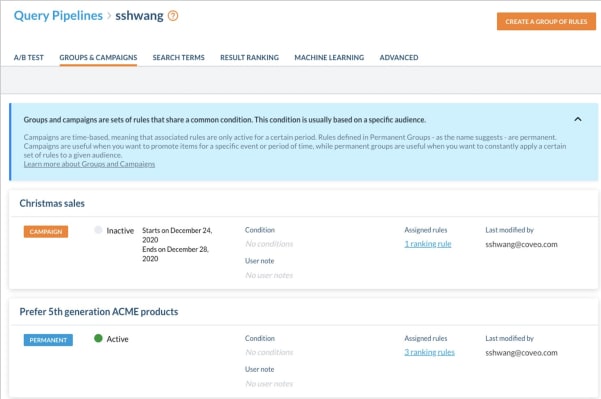601x399 pixels.
Task: Select the ADVANCED tab
Action: pyautogui.click(x=399, y=57)
